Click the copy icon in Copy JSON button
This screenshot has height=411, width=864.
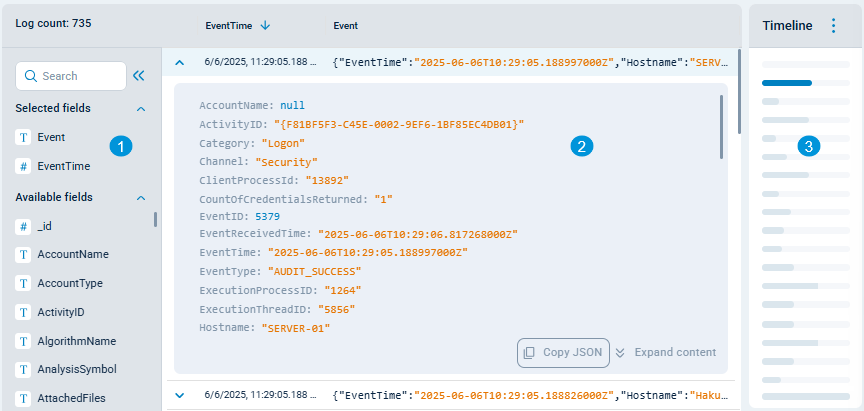click(x=529, y=352)
